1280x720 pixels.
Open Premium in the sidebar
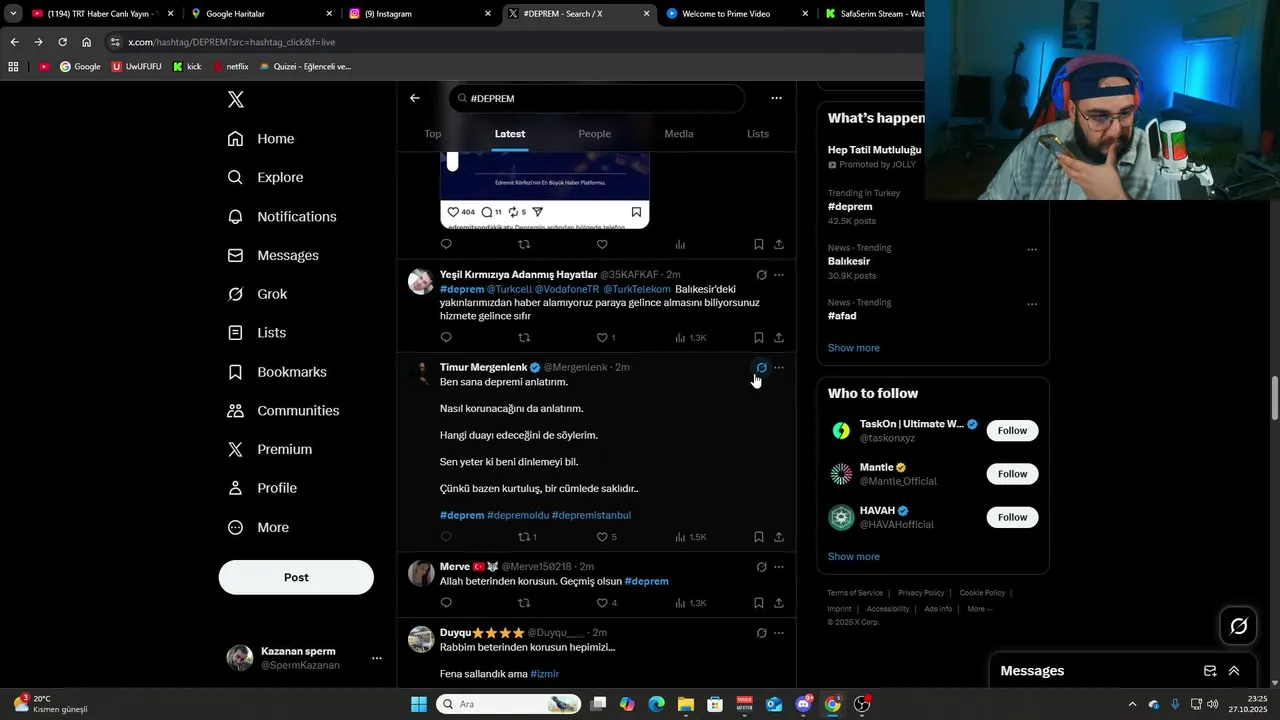270,449
